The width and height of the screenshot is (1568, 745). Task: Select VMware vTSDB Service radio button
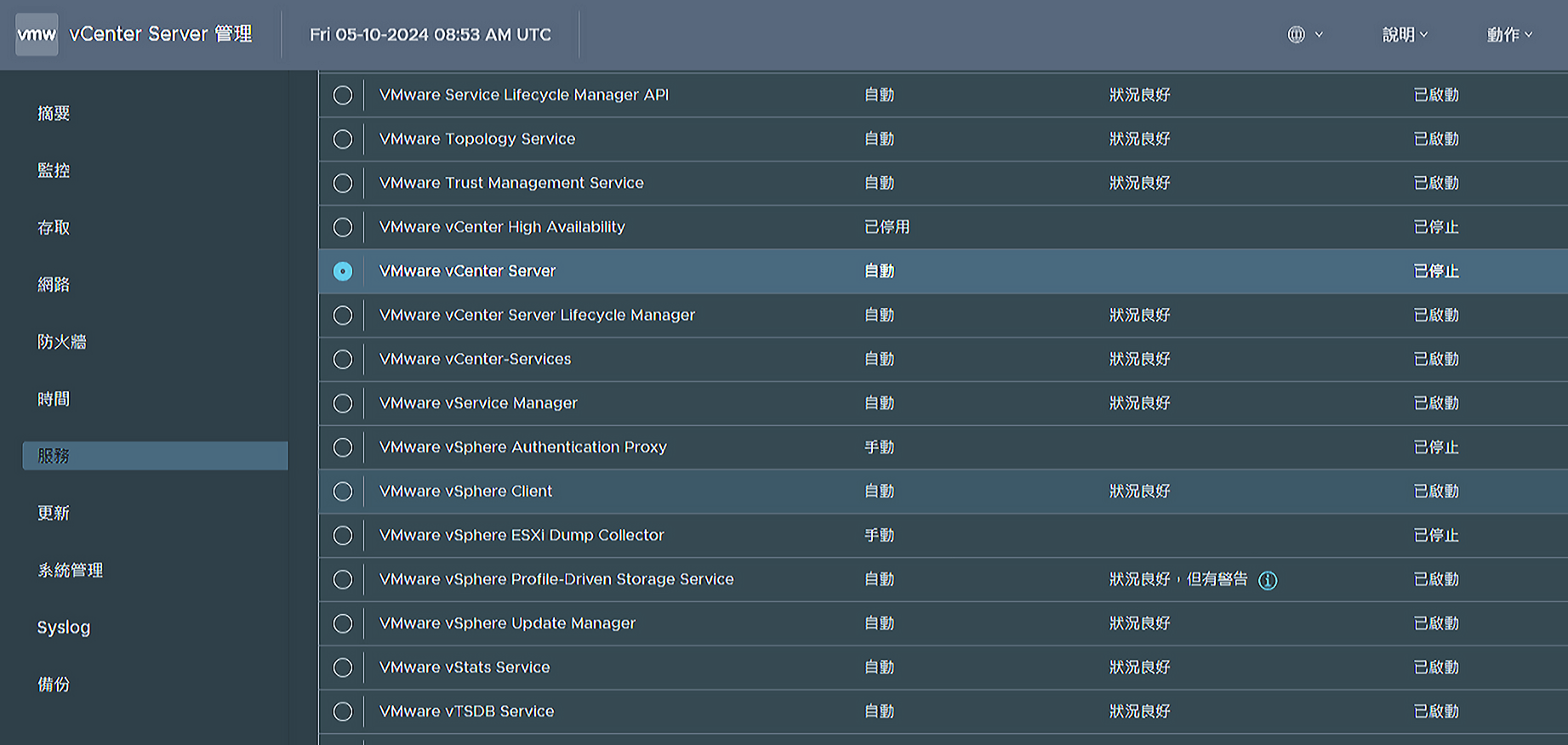click(x=343, y=712)
